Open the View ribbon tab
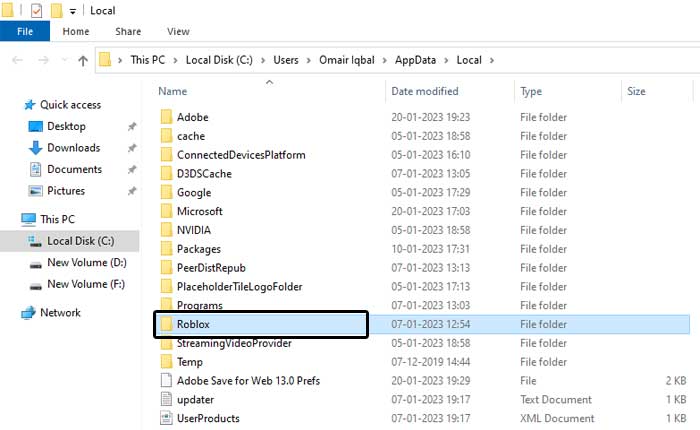The width and height of the screenshot is (700, 430). 178,31
